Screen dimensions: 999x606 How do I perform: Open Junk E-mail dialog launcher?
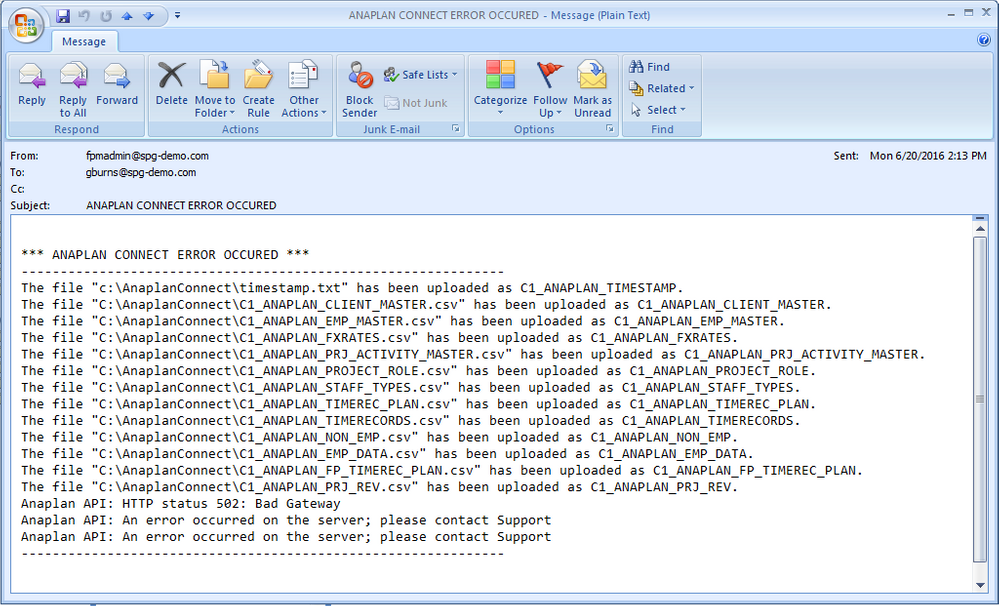(x=456, y=129)
